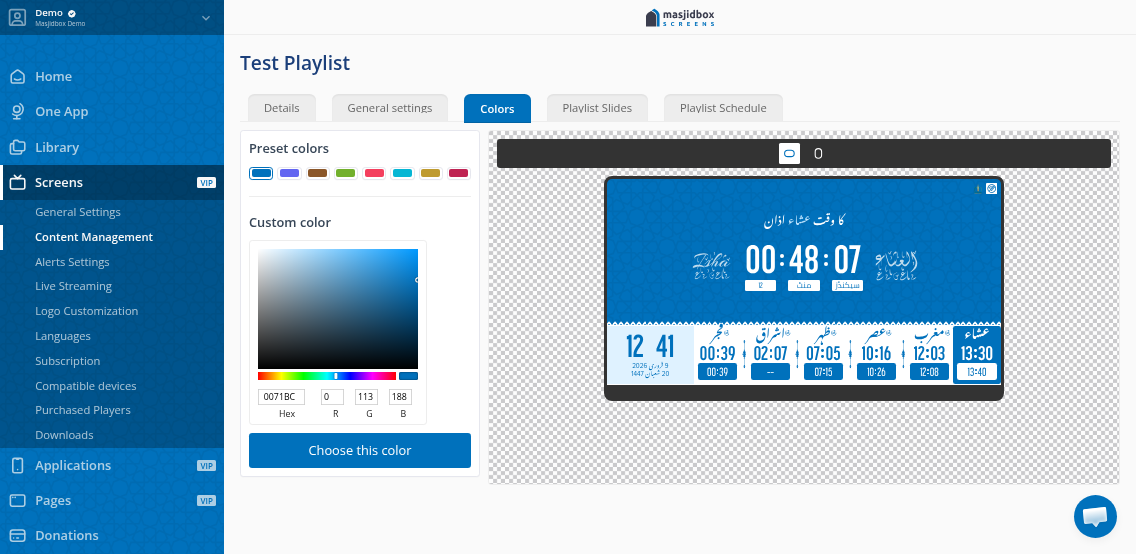Click the 10:16 prayer time in preview
Viewport: 1136px width, 554px height.
[x=876, y=353]
